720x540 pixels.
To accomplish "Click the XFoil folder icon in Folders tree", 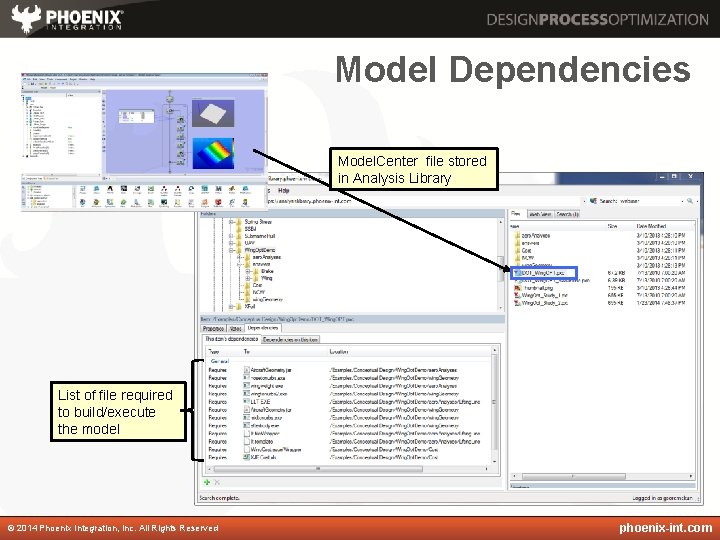I will coord(239,307).
